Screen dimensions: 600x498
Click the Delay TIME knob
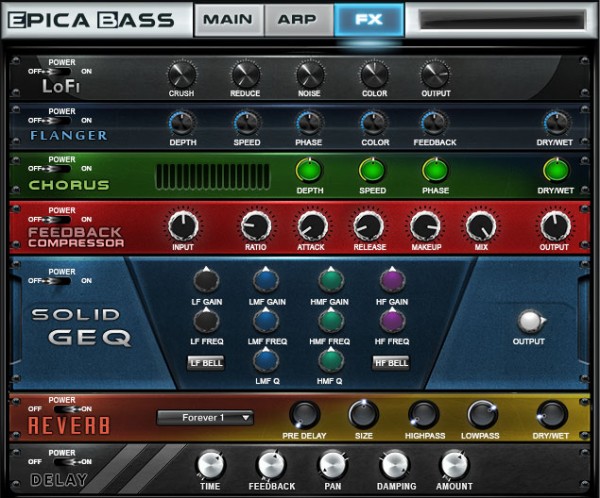coord(210,465)
